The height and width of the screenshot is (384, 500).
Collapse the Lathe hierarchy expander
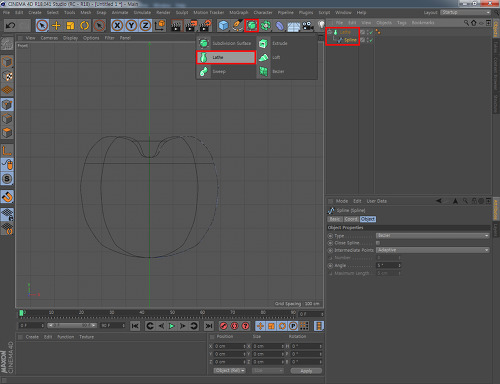tap(330, 32)
